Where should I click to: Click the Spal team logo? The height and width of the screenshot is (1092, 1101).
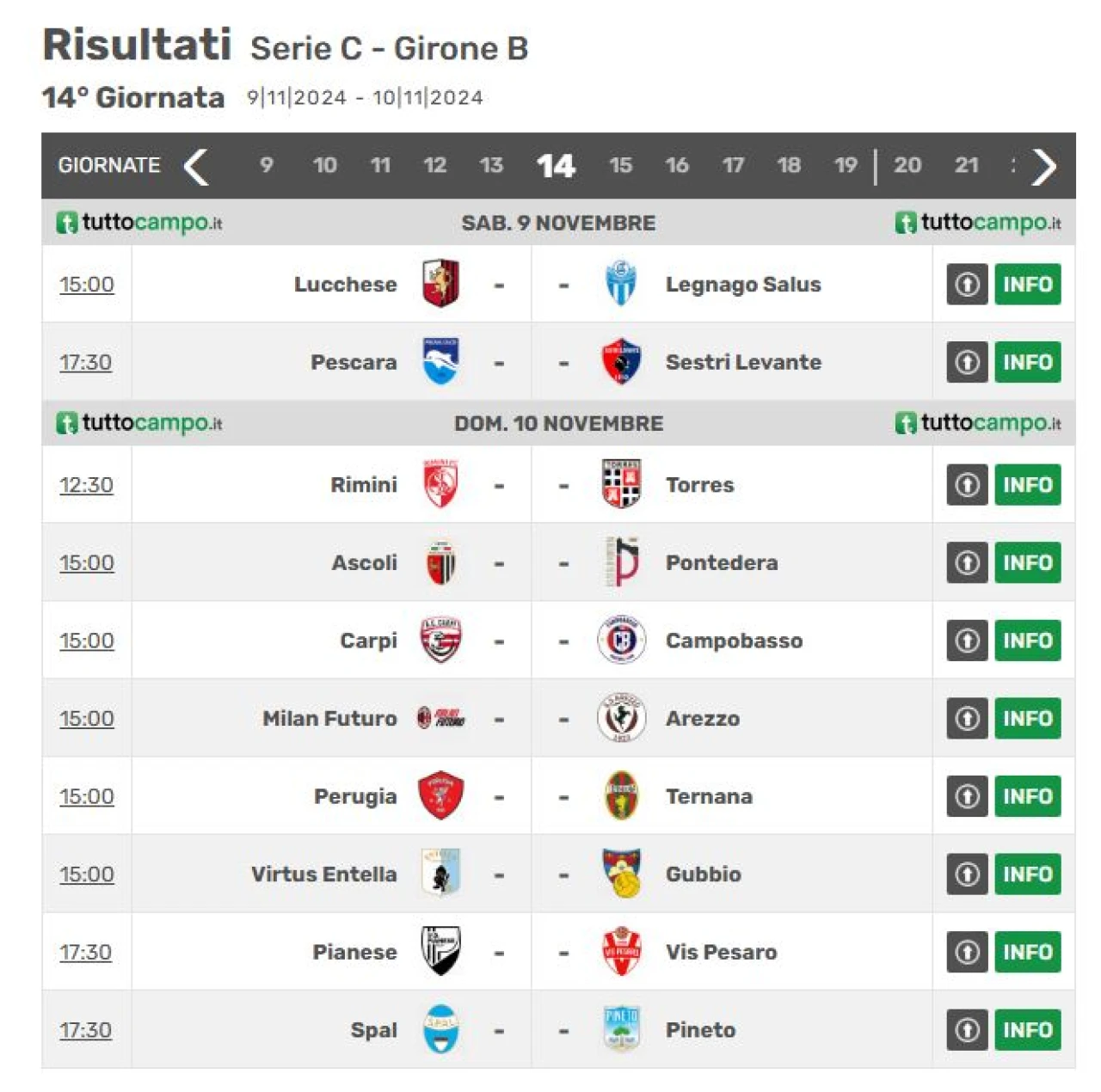(x=441, y=1029)
